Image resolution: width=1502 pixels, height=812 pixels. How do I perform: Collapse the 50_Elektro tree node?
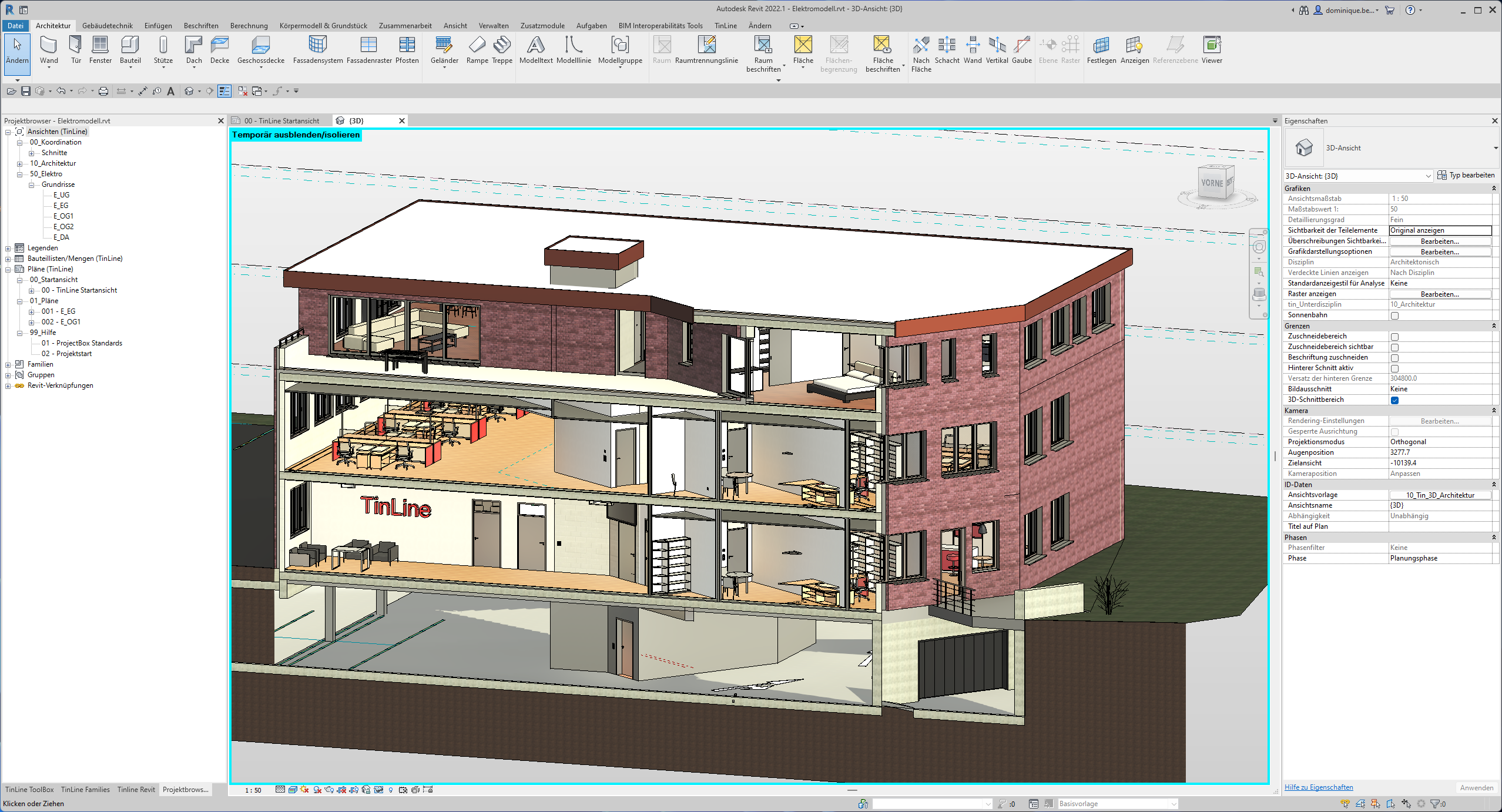(x=19, y=175)
